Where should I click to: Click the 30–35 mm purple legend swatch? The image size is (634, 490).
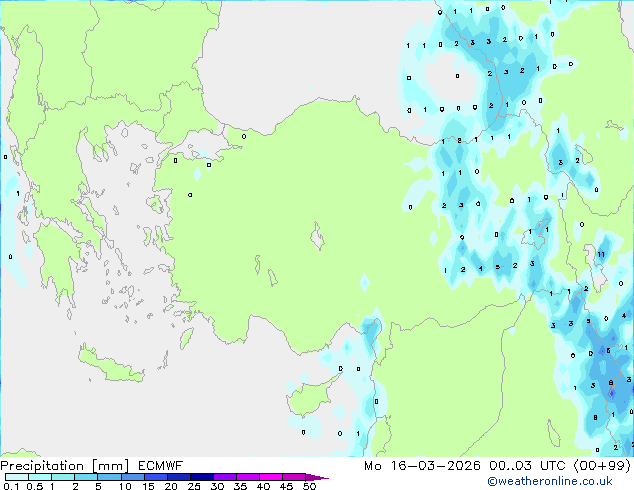click(x=225, y=477)
